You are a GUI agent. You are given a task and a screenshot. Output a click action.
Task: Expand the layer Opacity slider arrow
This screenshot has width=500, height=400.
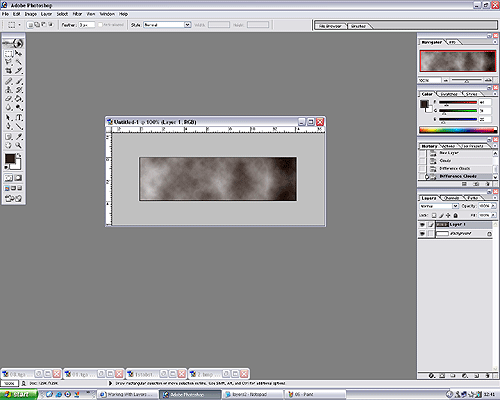click(493, 206)
